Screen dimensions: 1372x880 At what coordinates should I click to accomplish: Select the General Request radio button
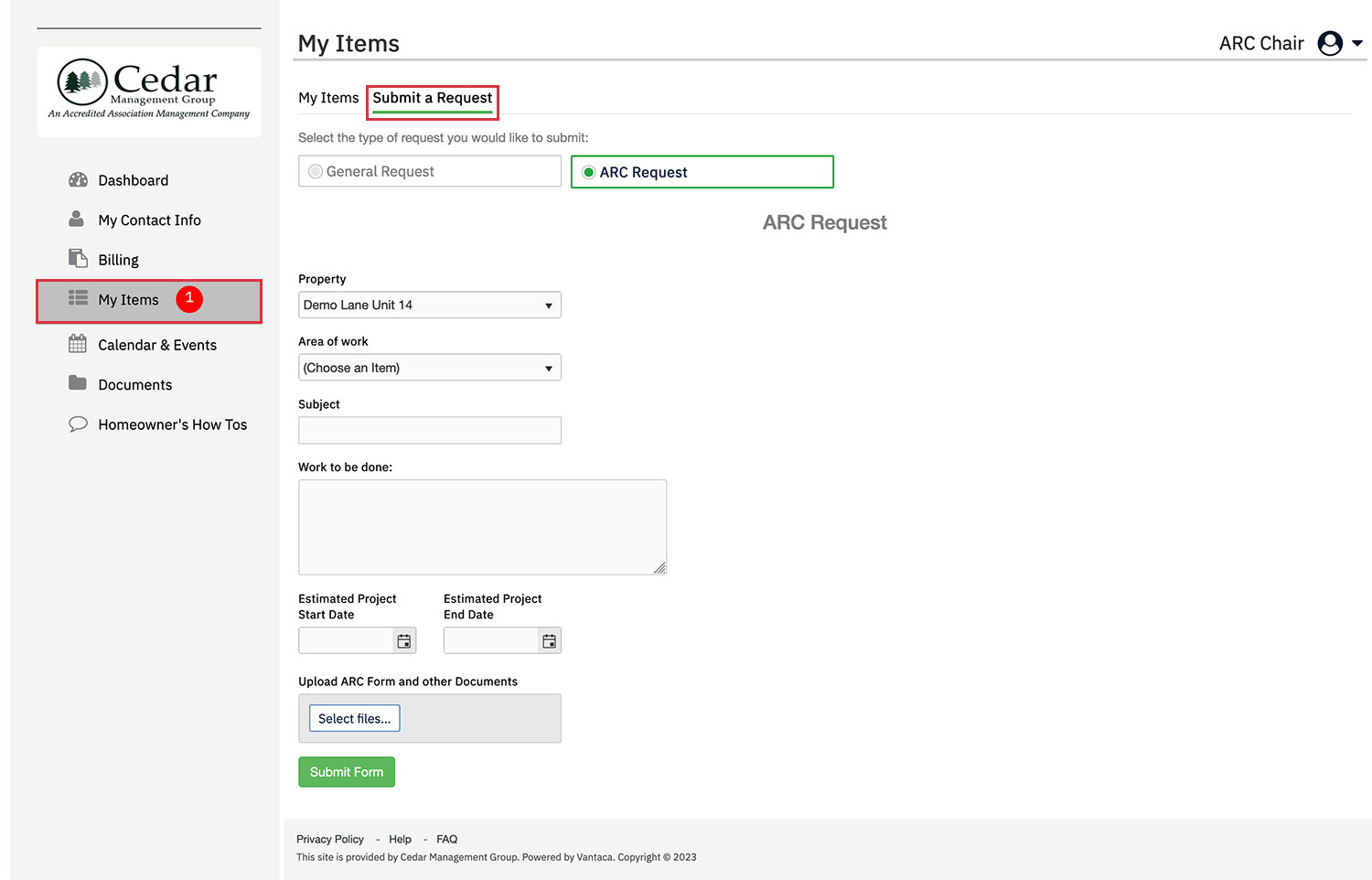coord(315,171)
